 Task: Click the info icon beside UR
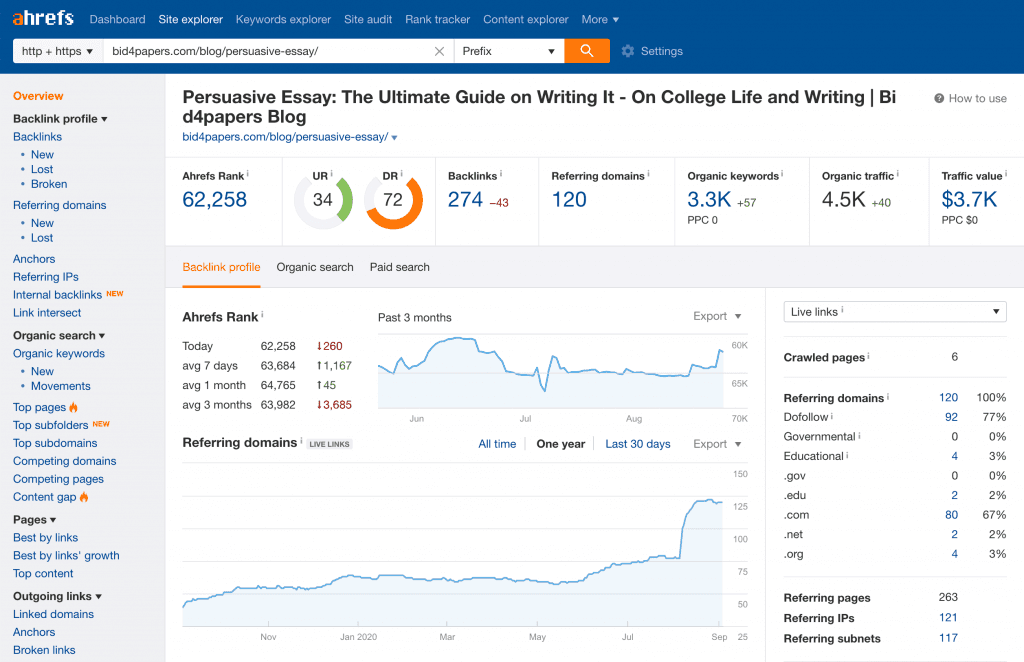(331, 174)
